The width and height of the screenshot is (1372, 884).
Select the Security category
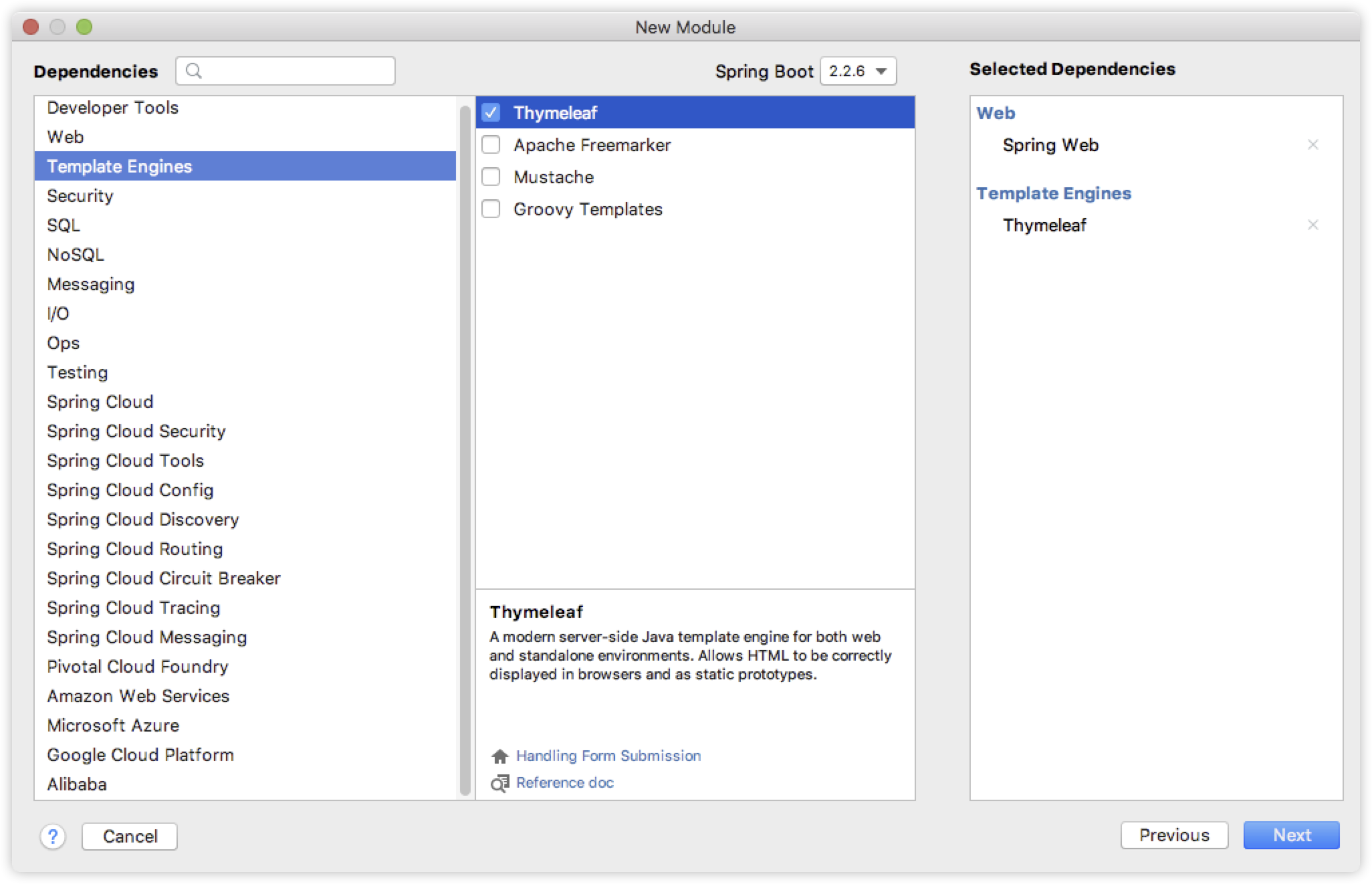[x=80, y=196]
